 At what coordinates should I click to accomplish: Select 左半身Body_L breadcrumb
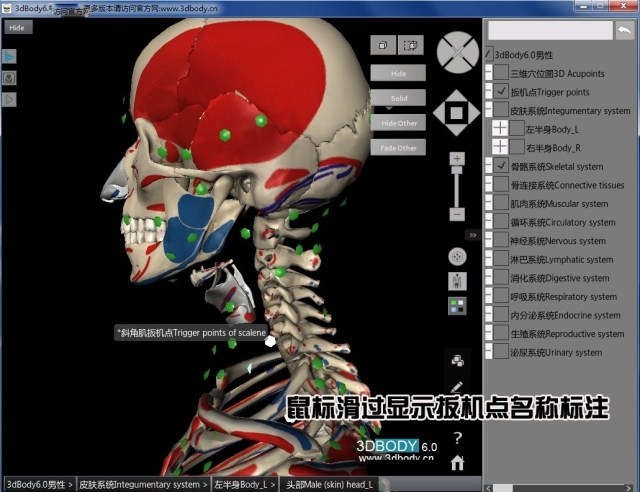pos(244,484)
